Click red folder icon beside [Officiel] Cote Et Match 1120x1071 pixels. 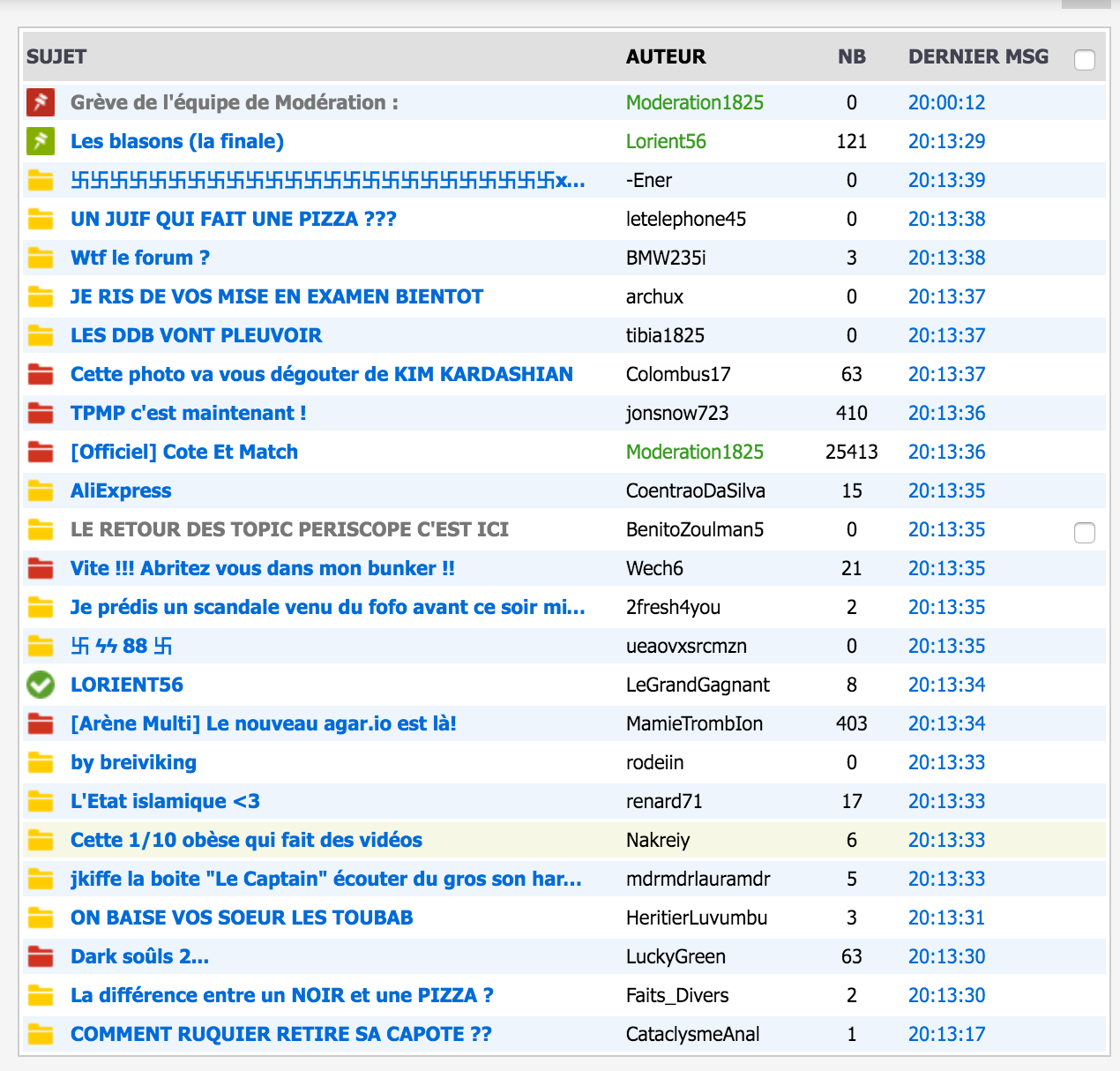coord(41,452)
